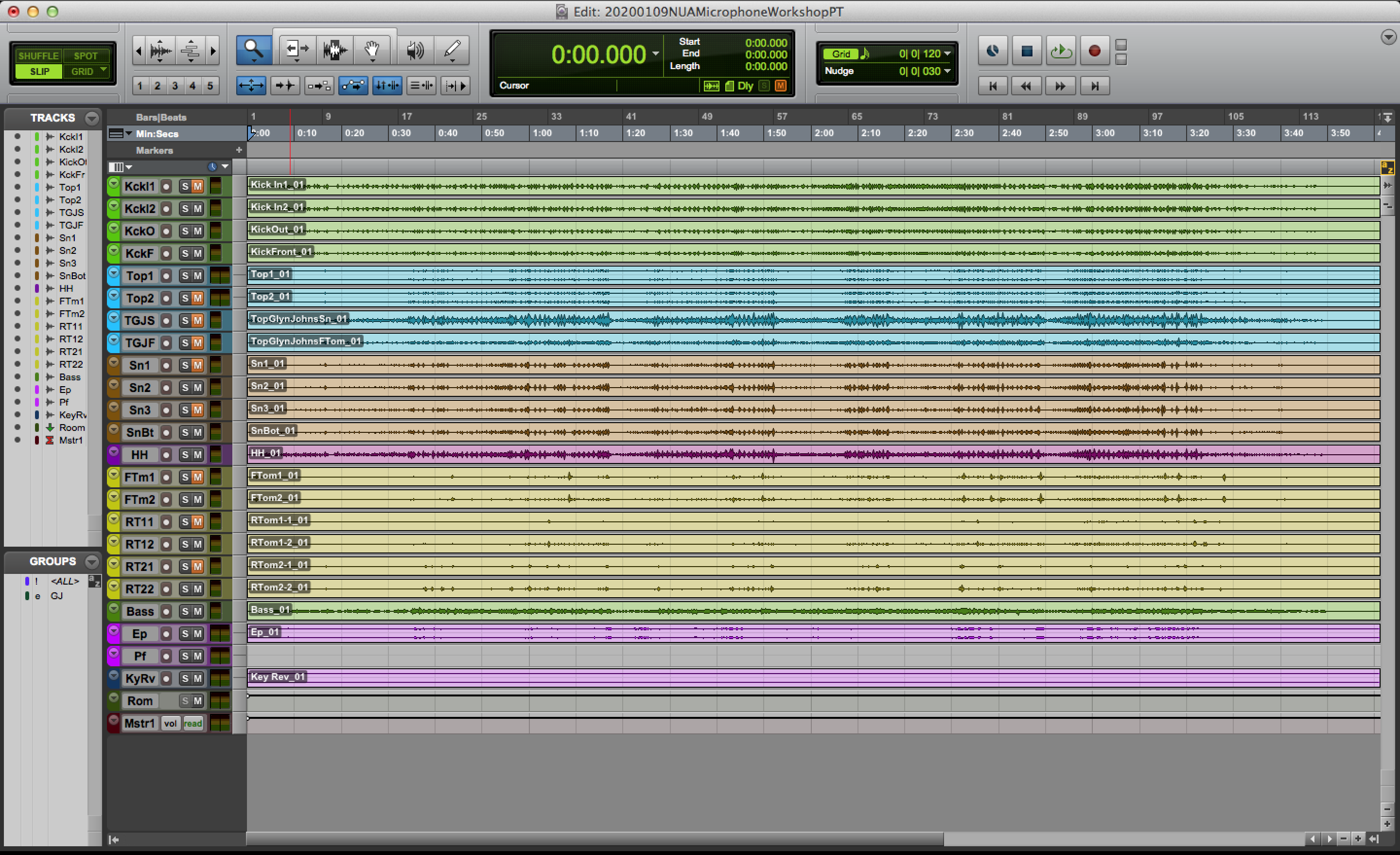Select the Scrubber speaker tool
This screenshot has width=1400, height=855.
[x=415, y=50]
